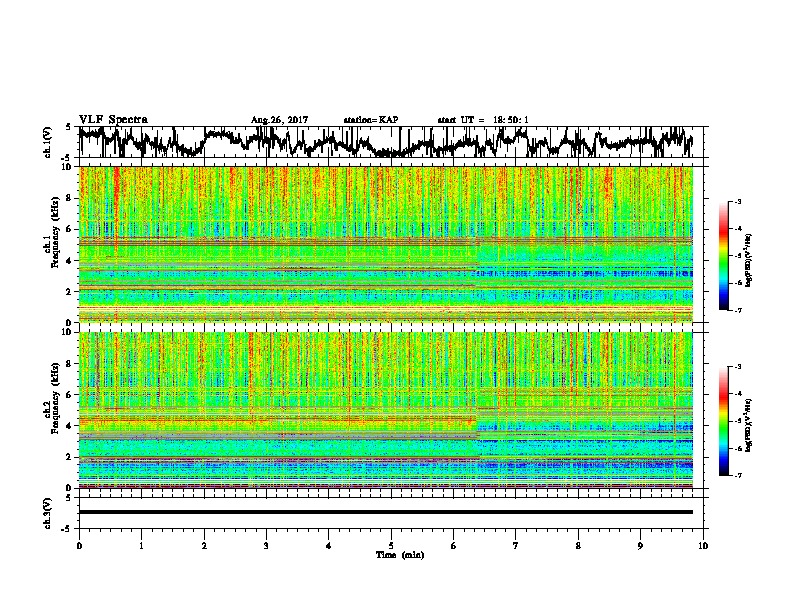Click the "9" tick on Time axis

640,546
